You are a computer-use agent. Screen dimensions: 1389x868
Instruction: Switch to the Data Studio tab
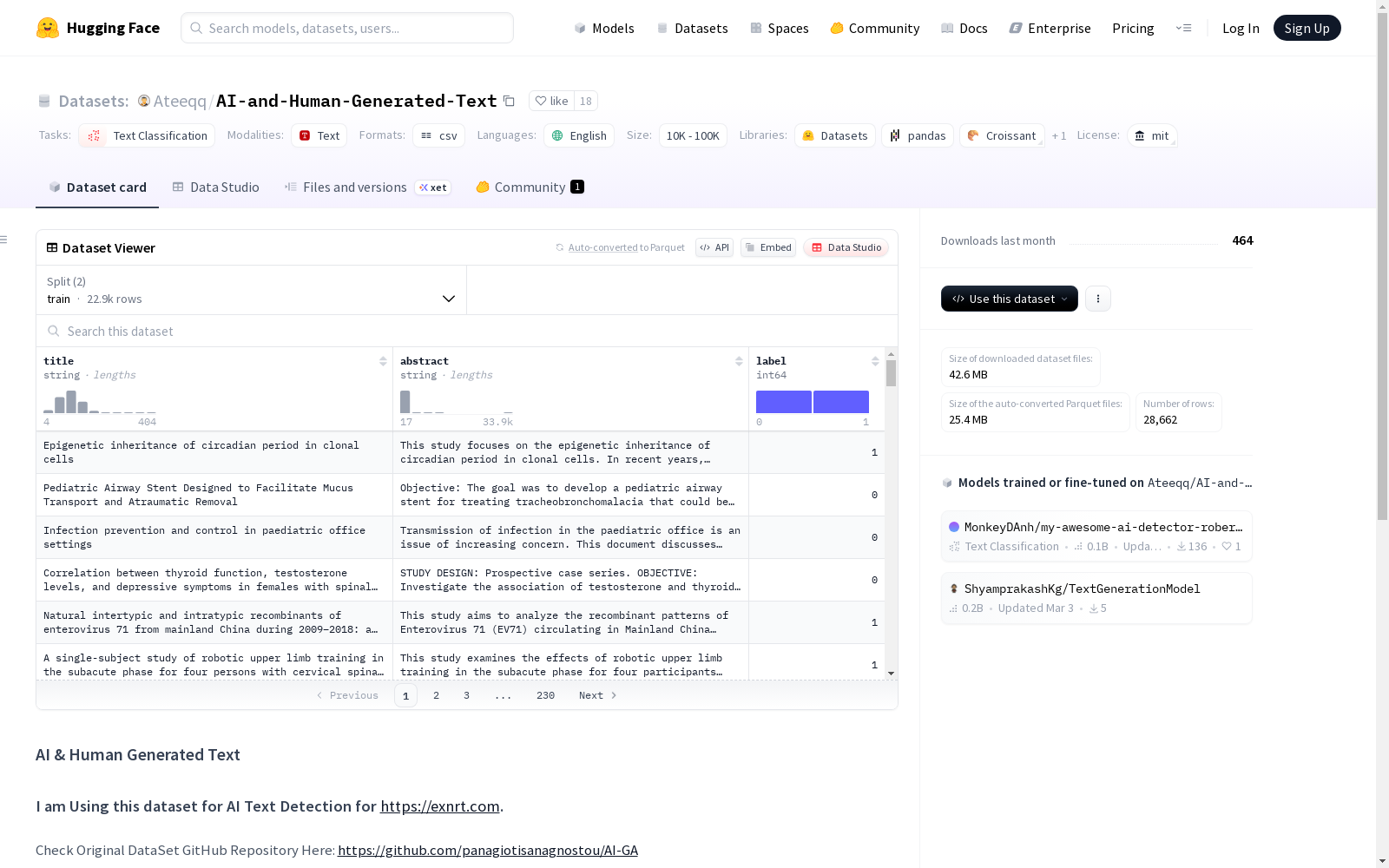click(x=216, y=187)
